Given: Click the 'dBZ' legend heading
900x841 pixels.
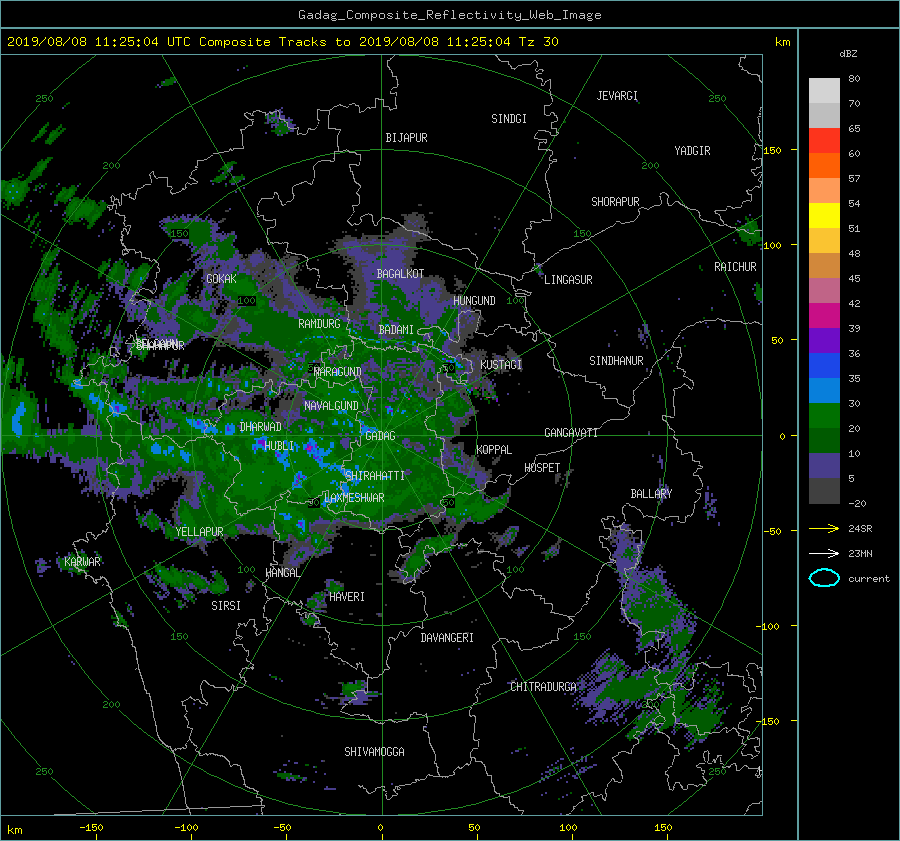Looking at the screenshot, I should click(848, 53).
